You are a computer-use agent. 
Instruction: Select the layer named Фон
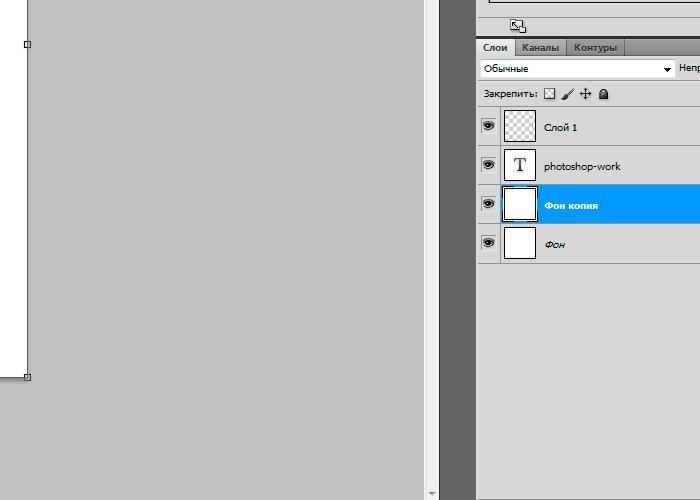555,245
